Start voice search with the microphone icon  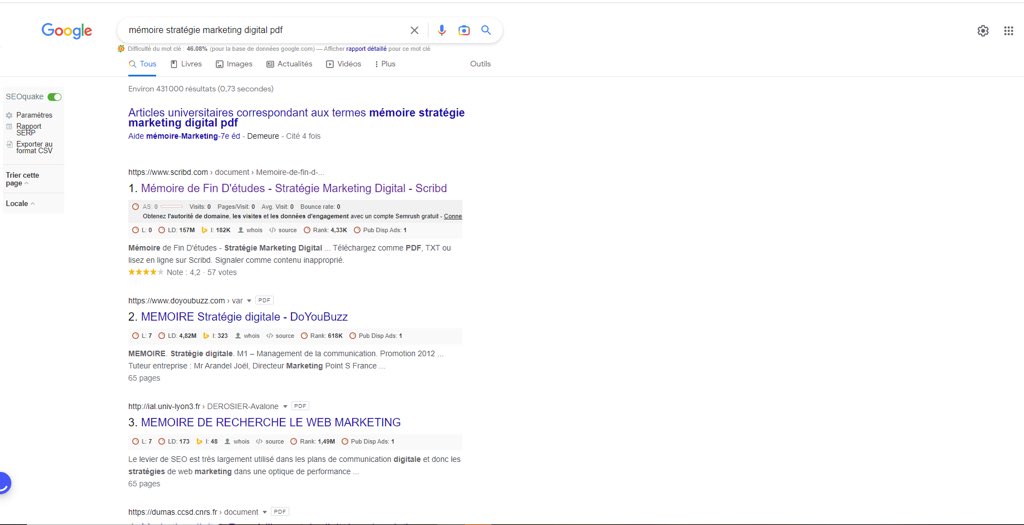441,30
